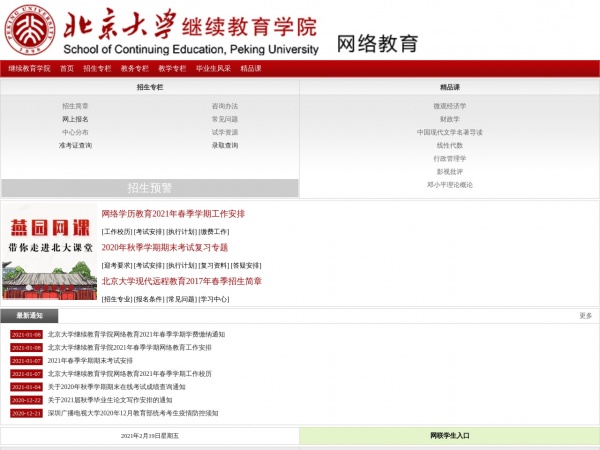The height and width of the screenshot is (450, 600).
Task: Open 2020年秋季学期期末考试复习专题 headline
Action: pyautogui.click(x=165, y=248)
